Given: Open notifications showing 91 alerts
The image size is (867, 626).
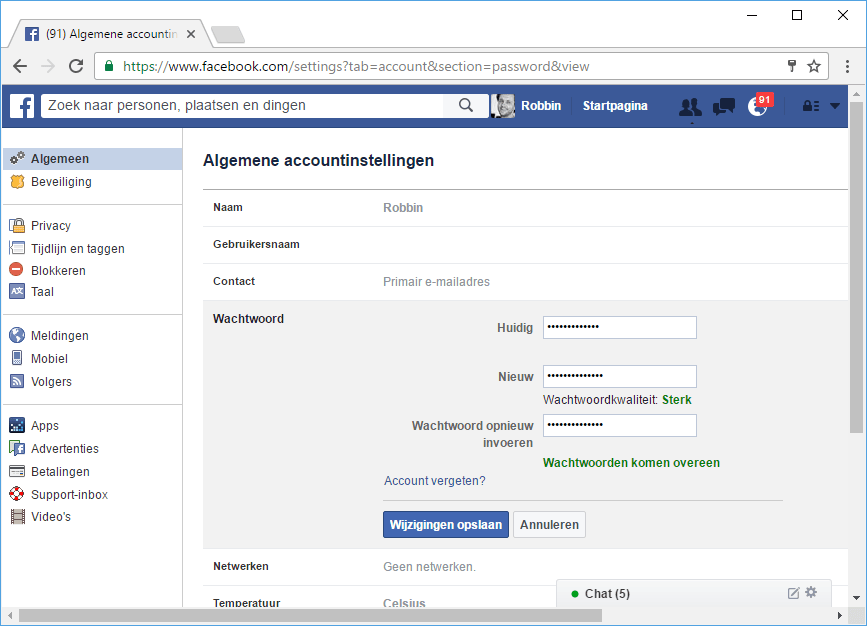Looking at the screenshot, I should [757, 106].
